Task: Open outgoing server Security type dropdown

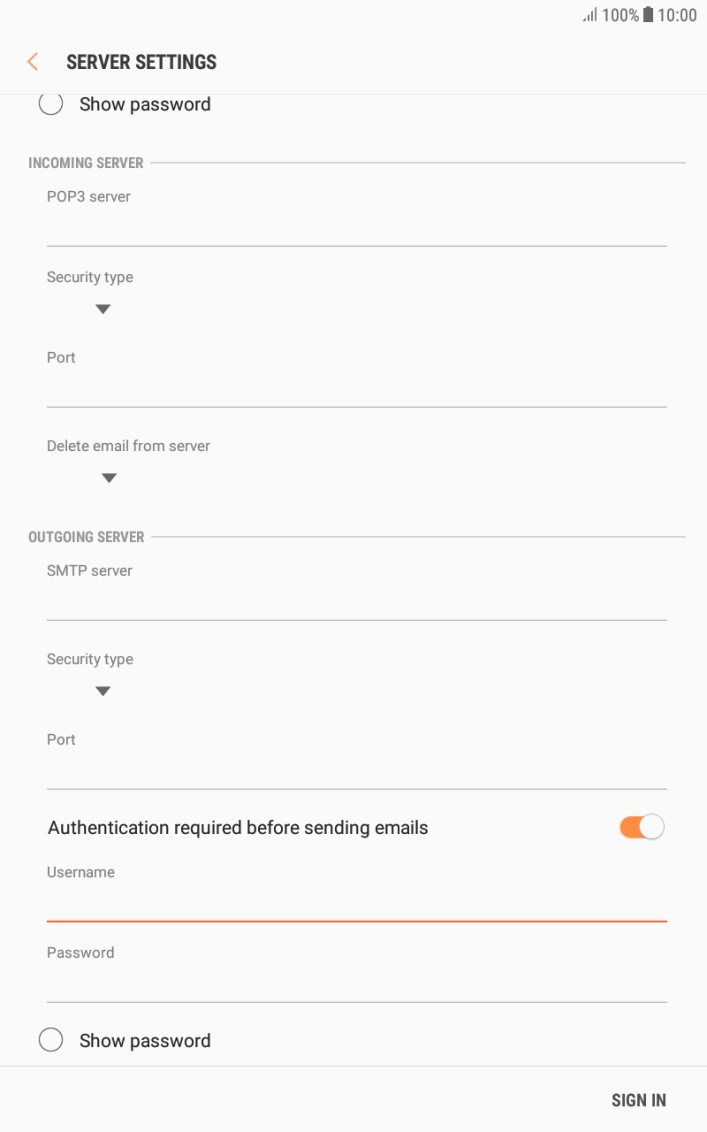Action: tap(102, 691)
